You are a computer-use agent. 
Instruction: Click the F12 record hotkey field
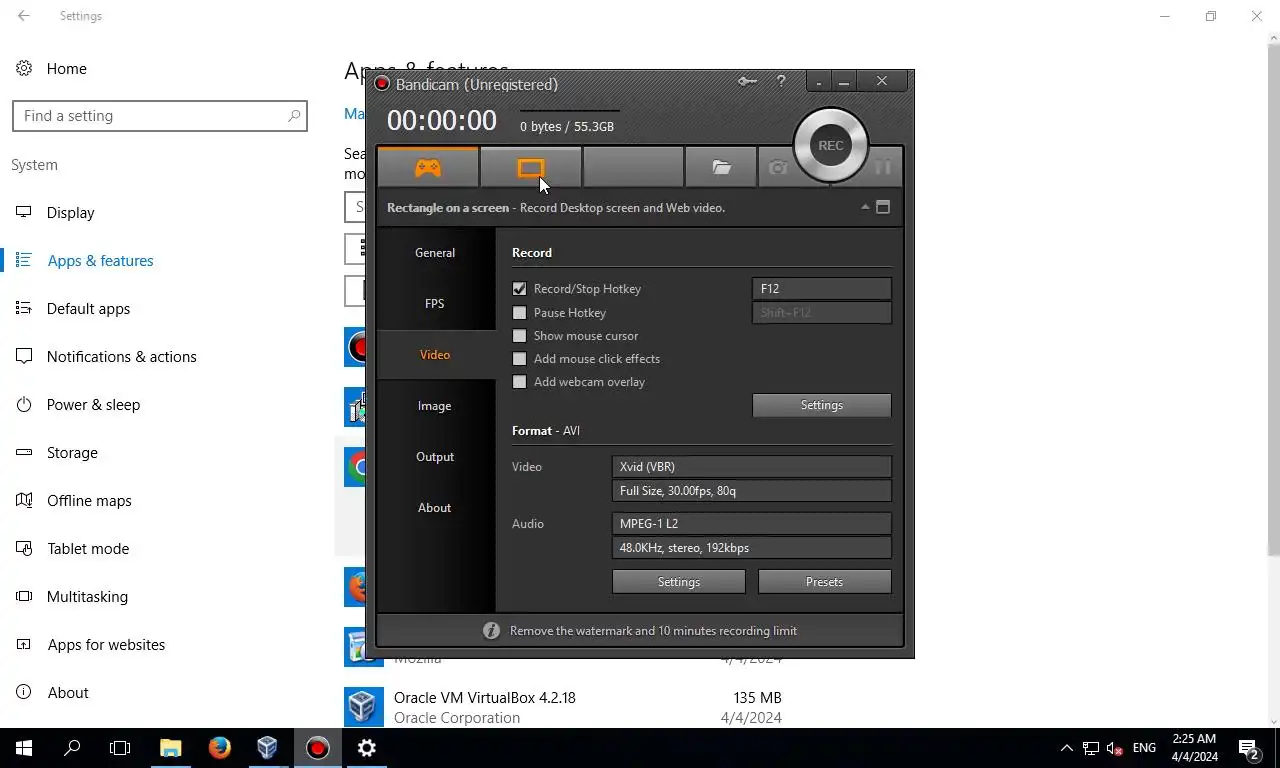pos(821,288)
